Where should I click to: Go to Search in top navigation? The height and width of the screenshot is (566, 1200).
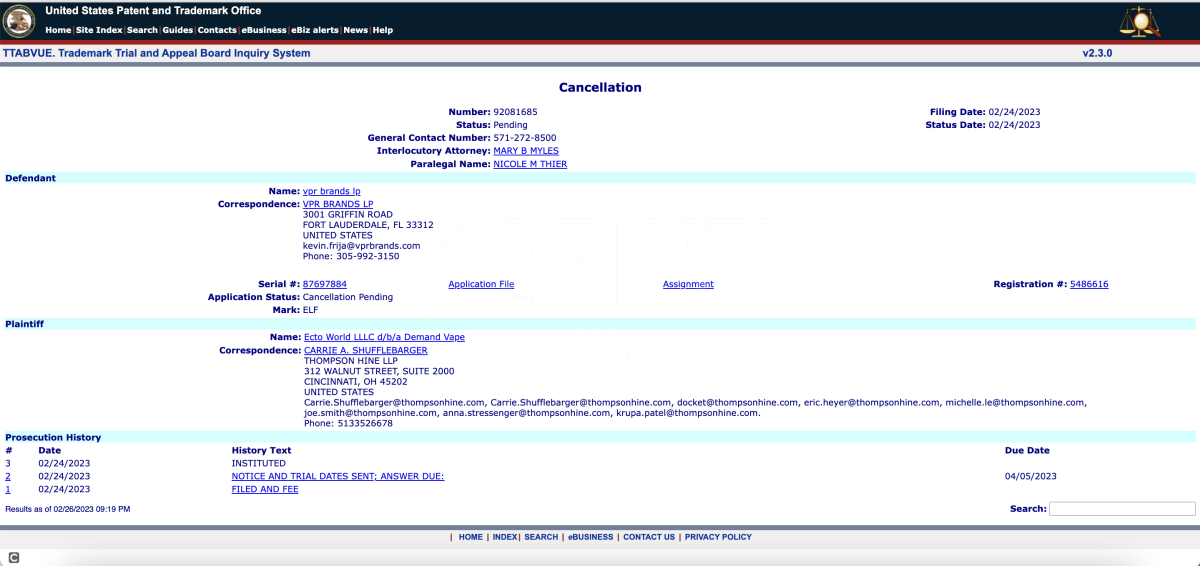click(142, 30)
